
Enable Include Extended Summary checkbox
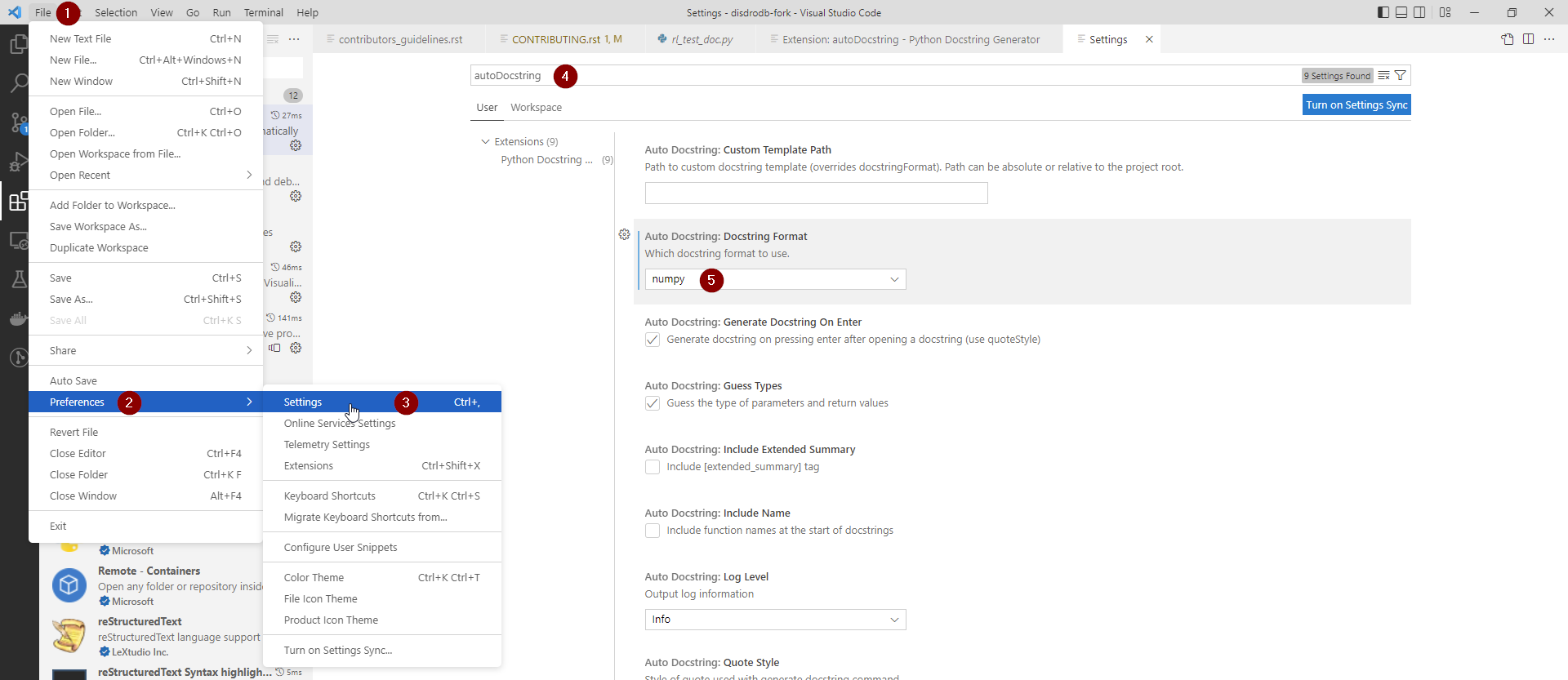pyautogui.click(x=653, y=467)
